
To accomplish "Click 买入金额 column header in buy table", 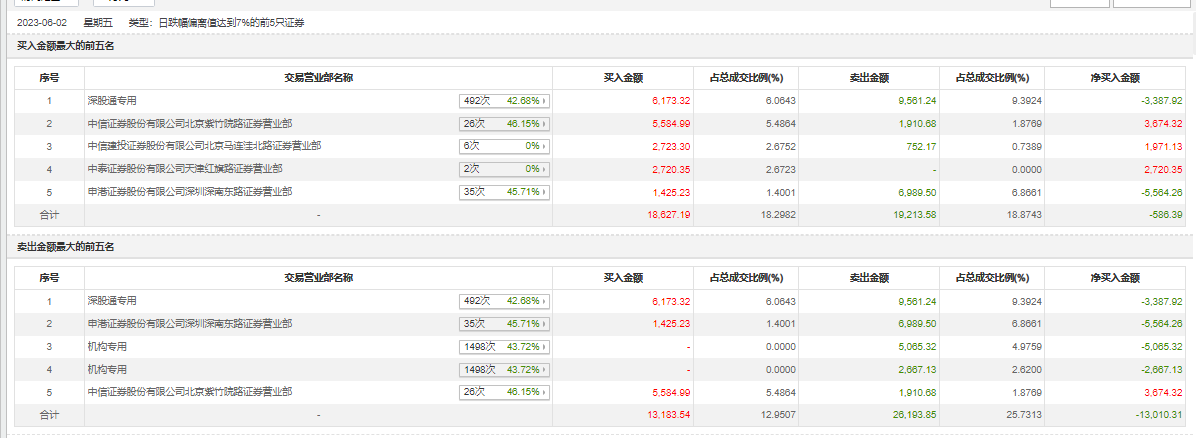I will coord(623,78).
